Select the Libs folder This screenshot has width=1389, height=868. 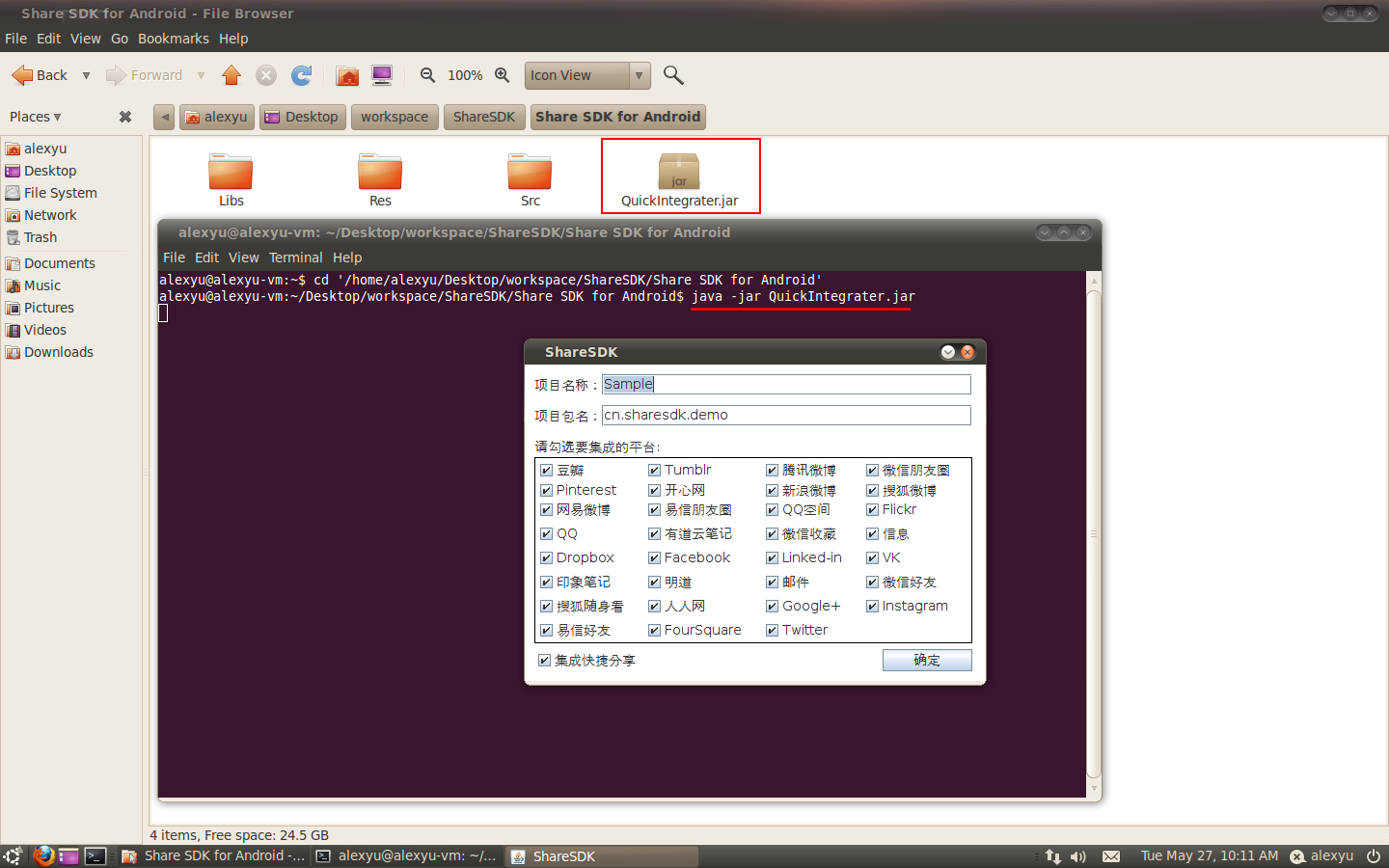pos(231,180)
